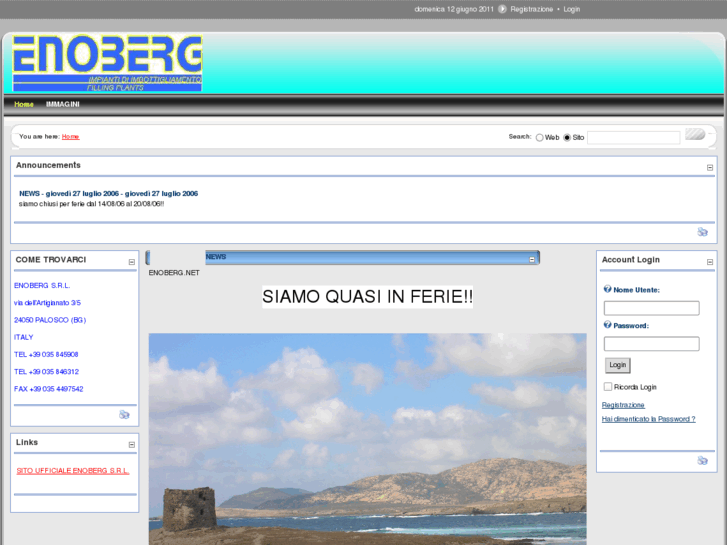Viewport: 727px width, 545px height.
Task: Click the print icon in Account Login panel
Action: pos(702,460)
